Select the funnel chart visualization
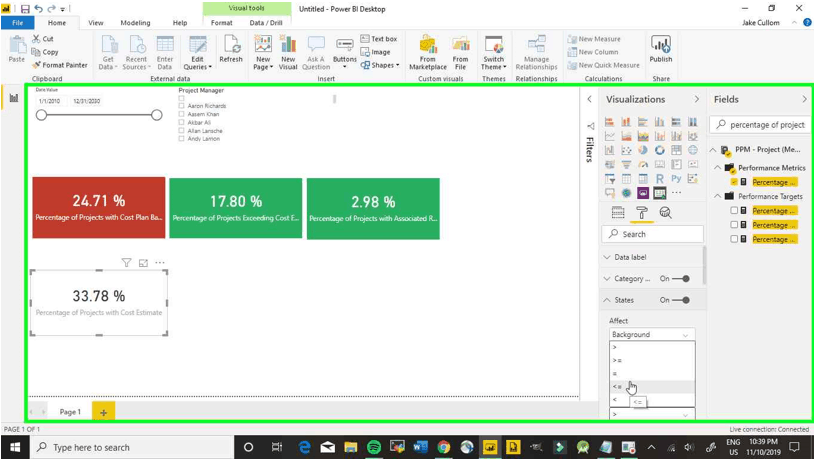 point(626,165)
